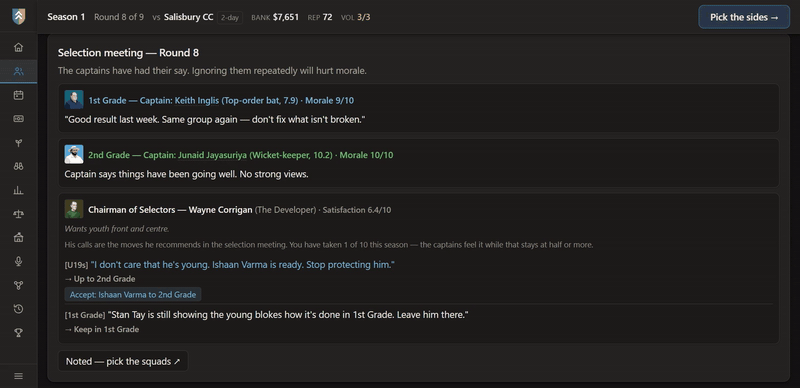Click the club shield logo

(x=18, y=17)
